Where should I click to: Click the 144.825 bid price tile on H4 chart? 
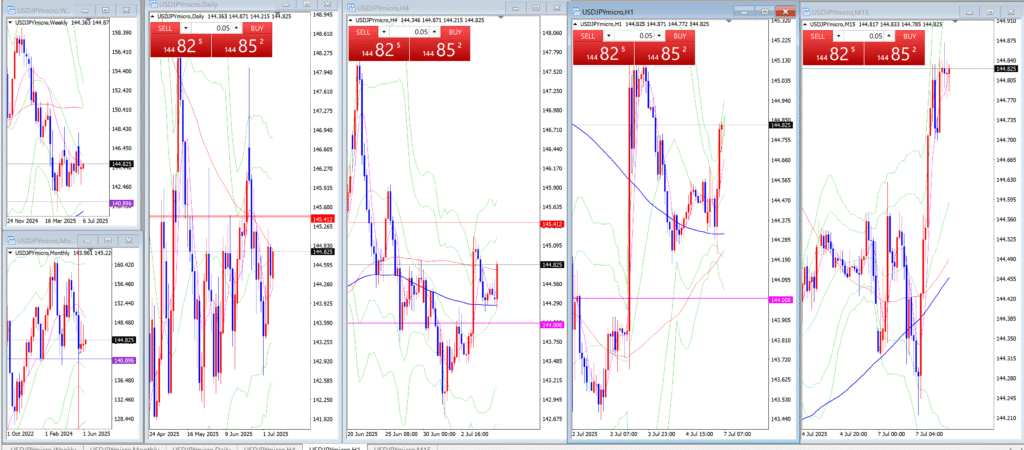[x=379, y=49]
